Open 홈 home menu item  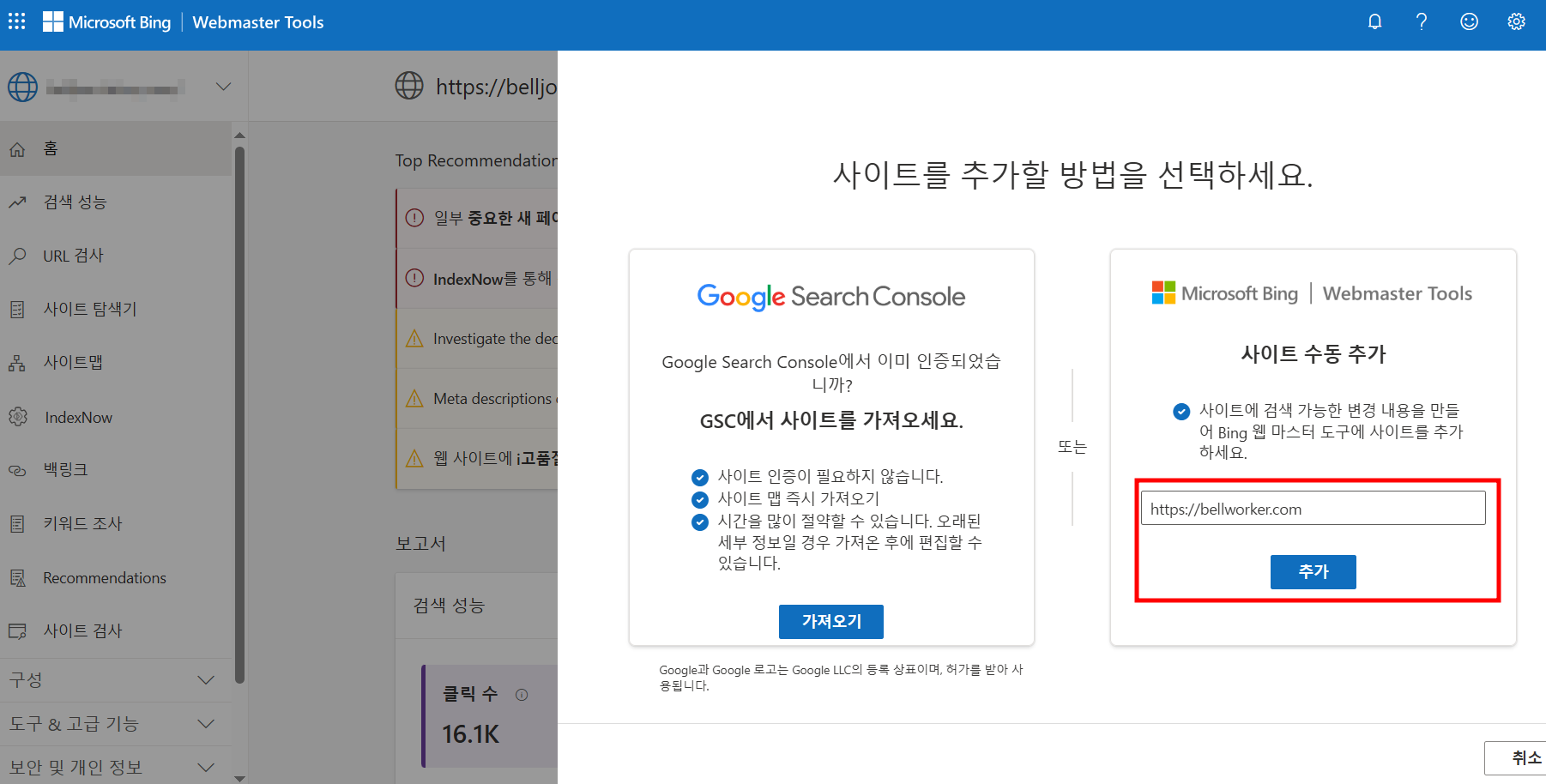tap(116, 148)
